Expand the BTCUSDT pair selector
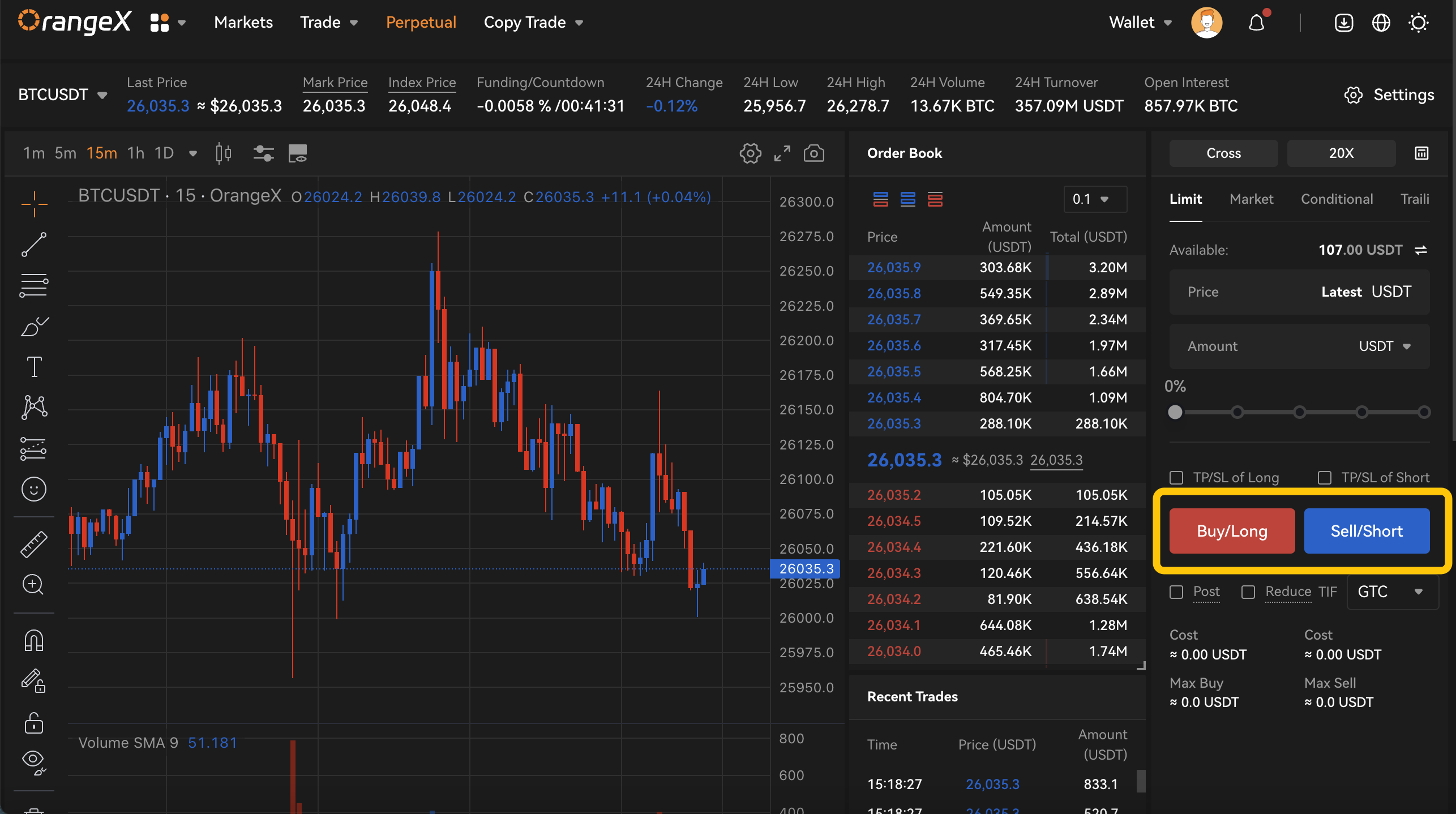This screenshot has height=814, width=1456. (63, 95)
